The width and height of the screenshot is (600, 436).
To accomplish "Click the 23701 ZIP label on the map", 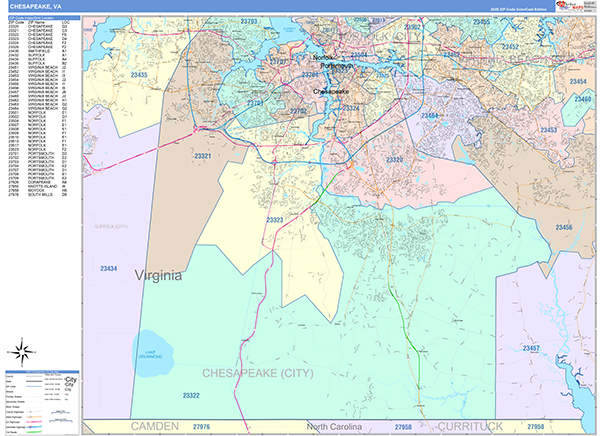I will (255, 103).
